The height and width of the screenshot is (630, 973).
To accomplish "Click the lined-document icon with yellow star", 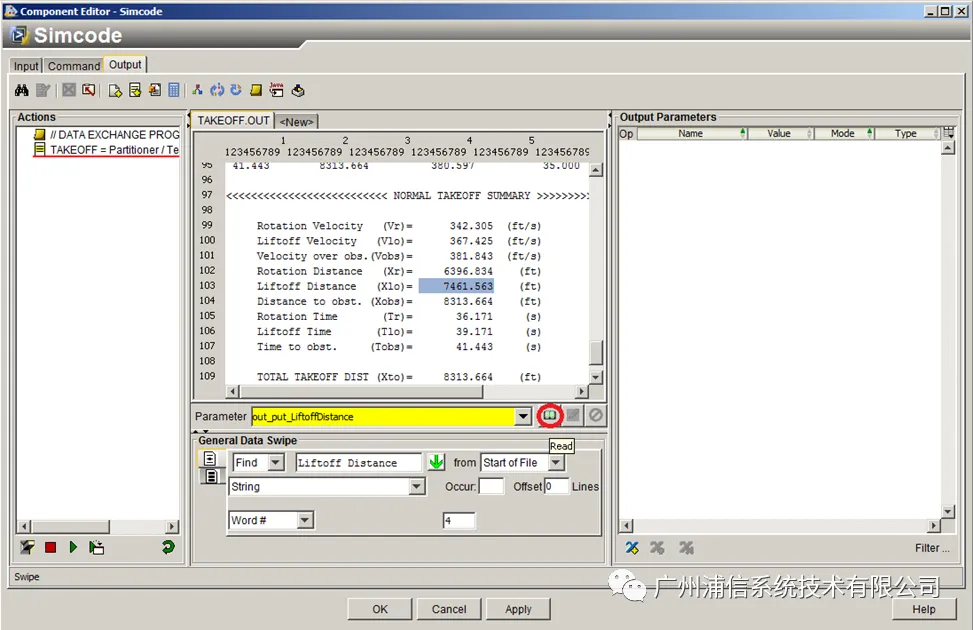I will coord(135,91).
